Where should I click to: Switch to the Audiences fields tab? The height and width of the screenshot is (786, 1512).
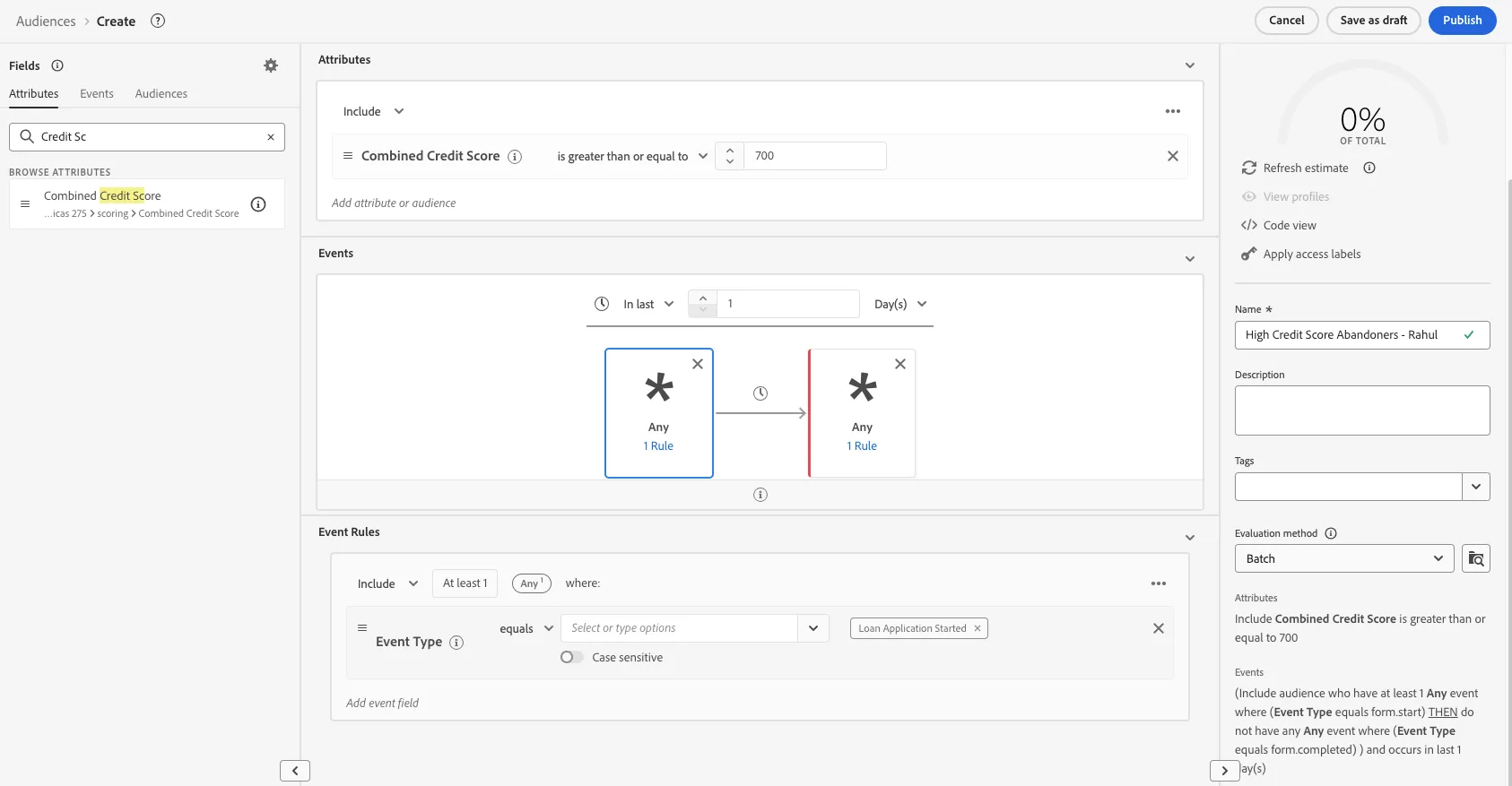tap(161, 93)
